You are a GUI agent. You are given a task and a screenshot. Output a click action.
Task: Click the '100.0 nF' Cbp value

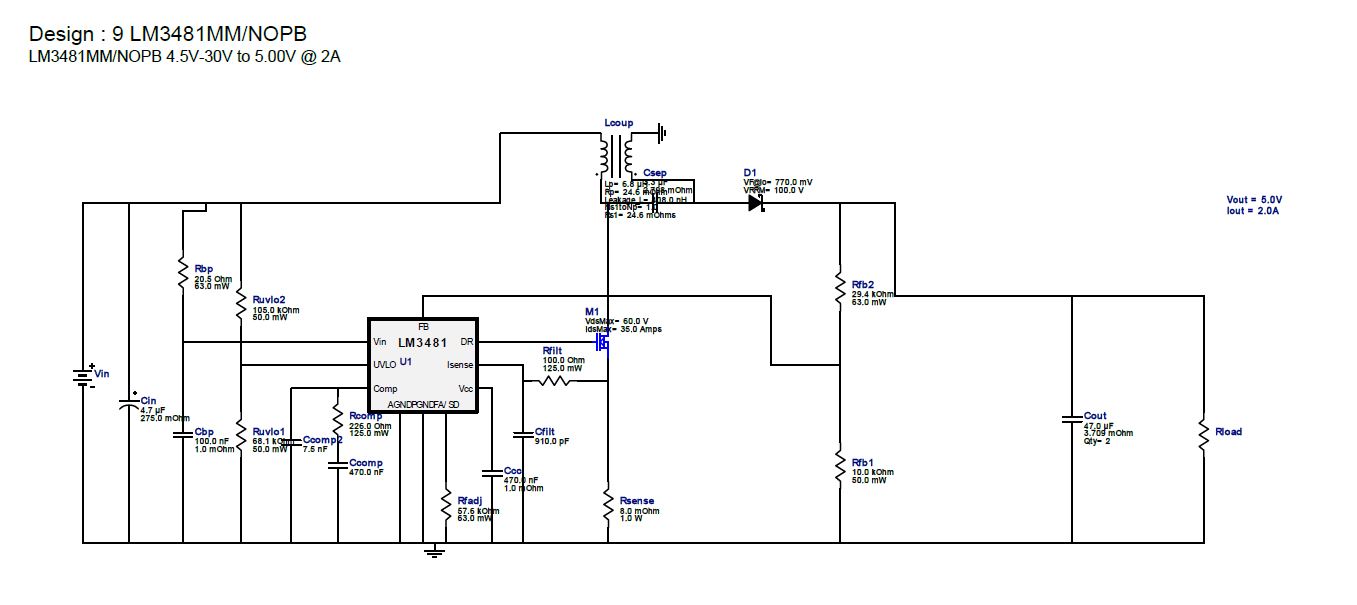(x=213, y=441)
